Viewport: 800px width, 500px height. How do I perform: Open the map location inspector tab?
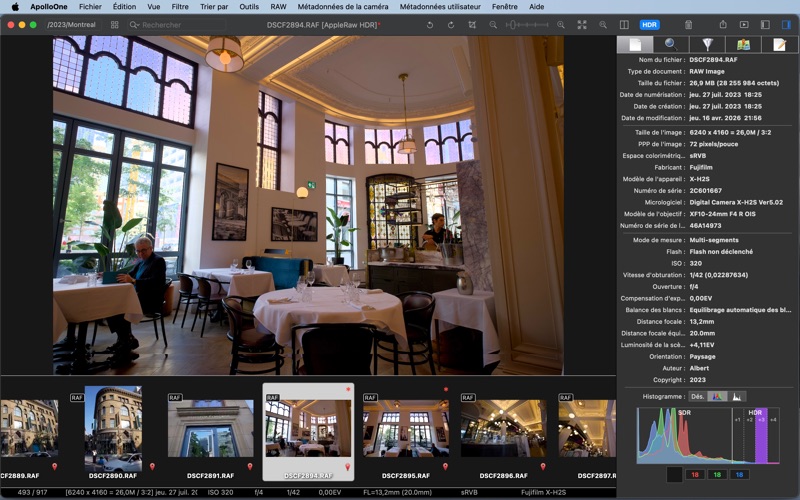(x=743, y=44)
